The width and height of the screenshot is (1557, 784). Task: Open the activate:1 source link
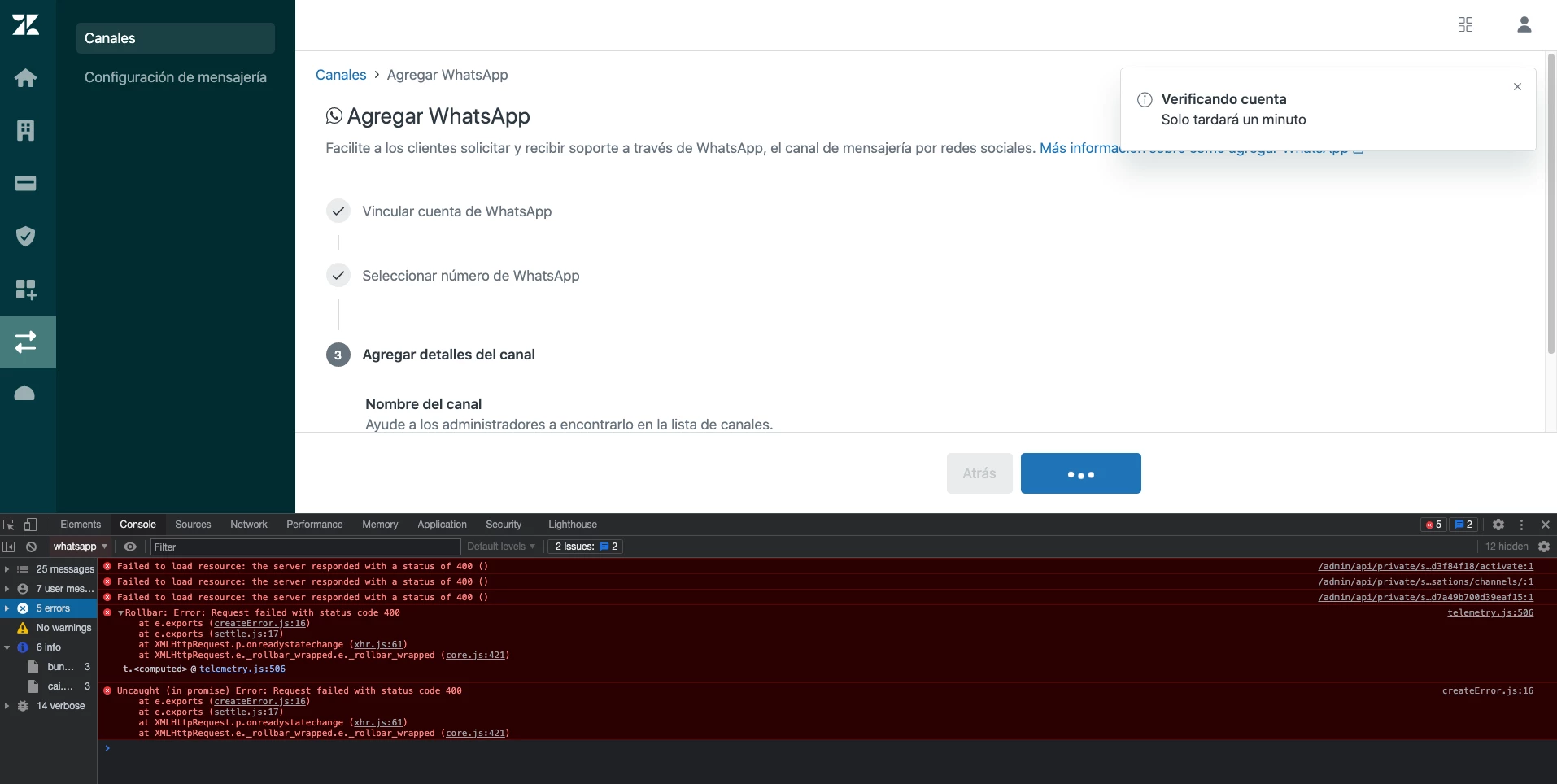(1425, 566)
